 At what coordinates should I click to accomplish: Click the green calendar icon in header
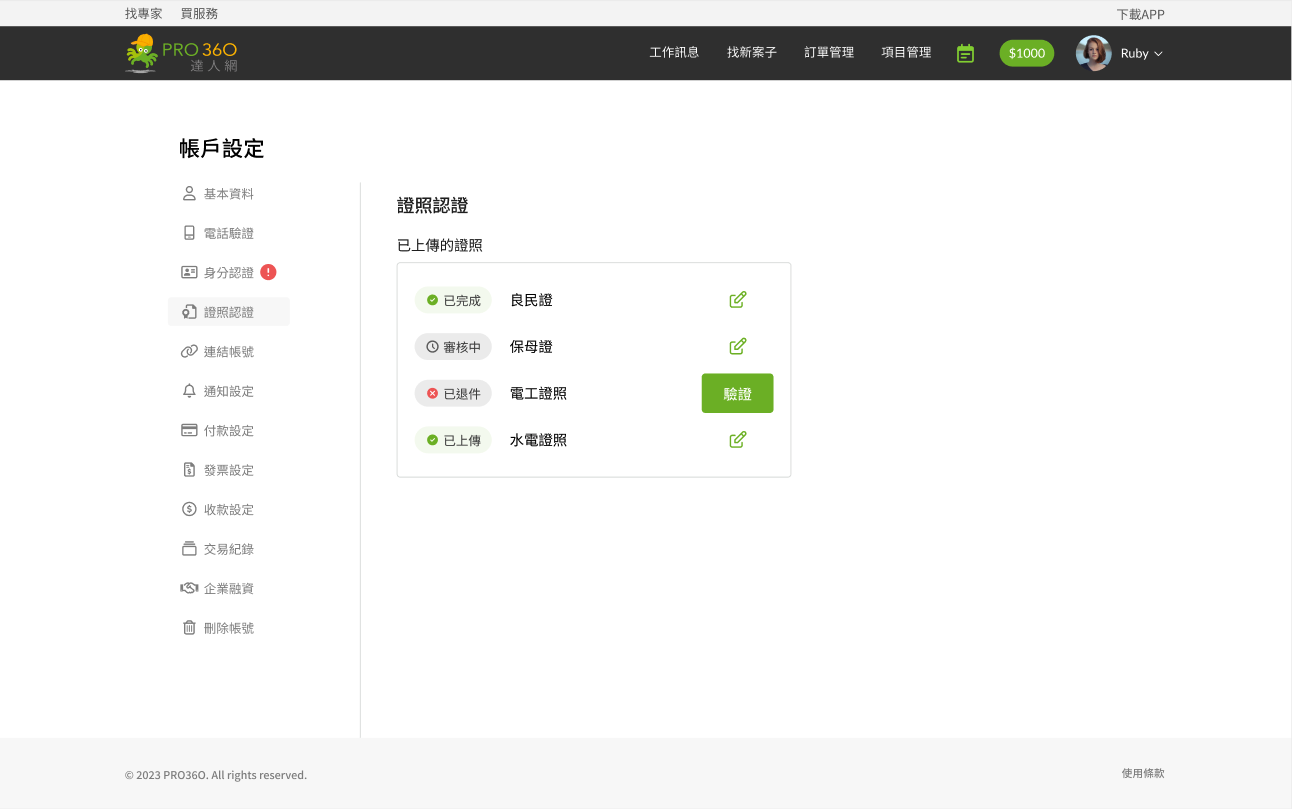coord(965,53)
